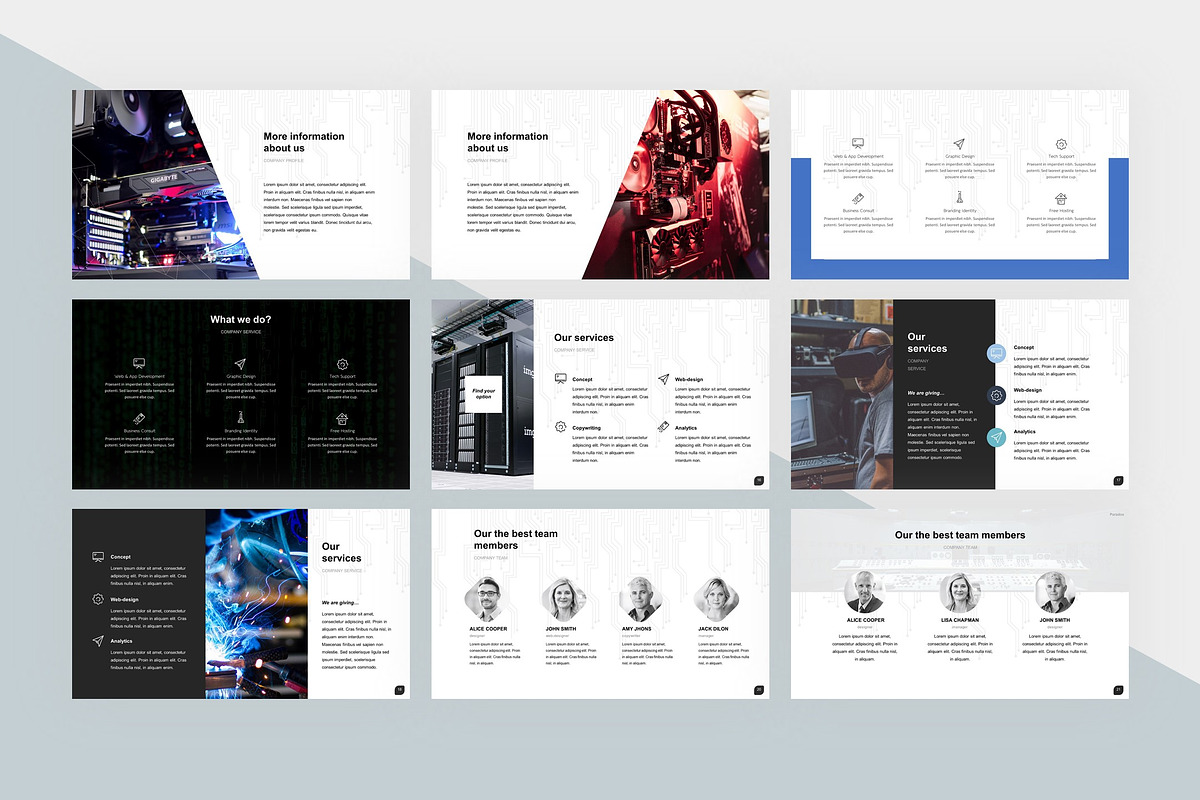
Task: Click the dark circular Web-design gear icon on VR slide
Action: (x=996, y=395)
